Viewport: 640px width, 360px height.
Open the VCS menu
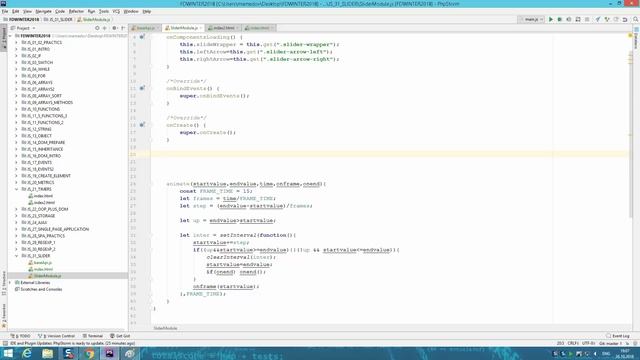click(116, 11)
